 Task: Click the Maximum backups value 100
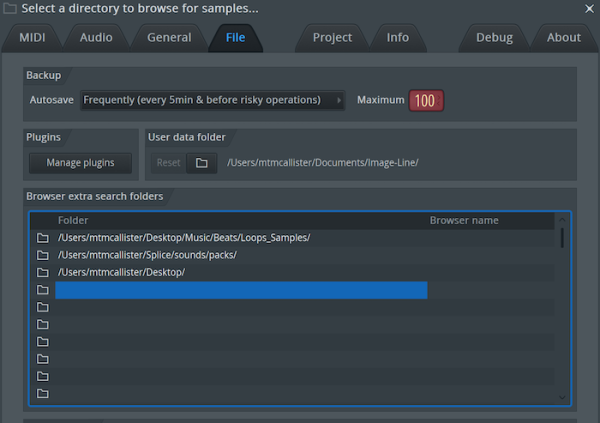(426, 101)
